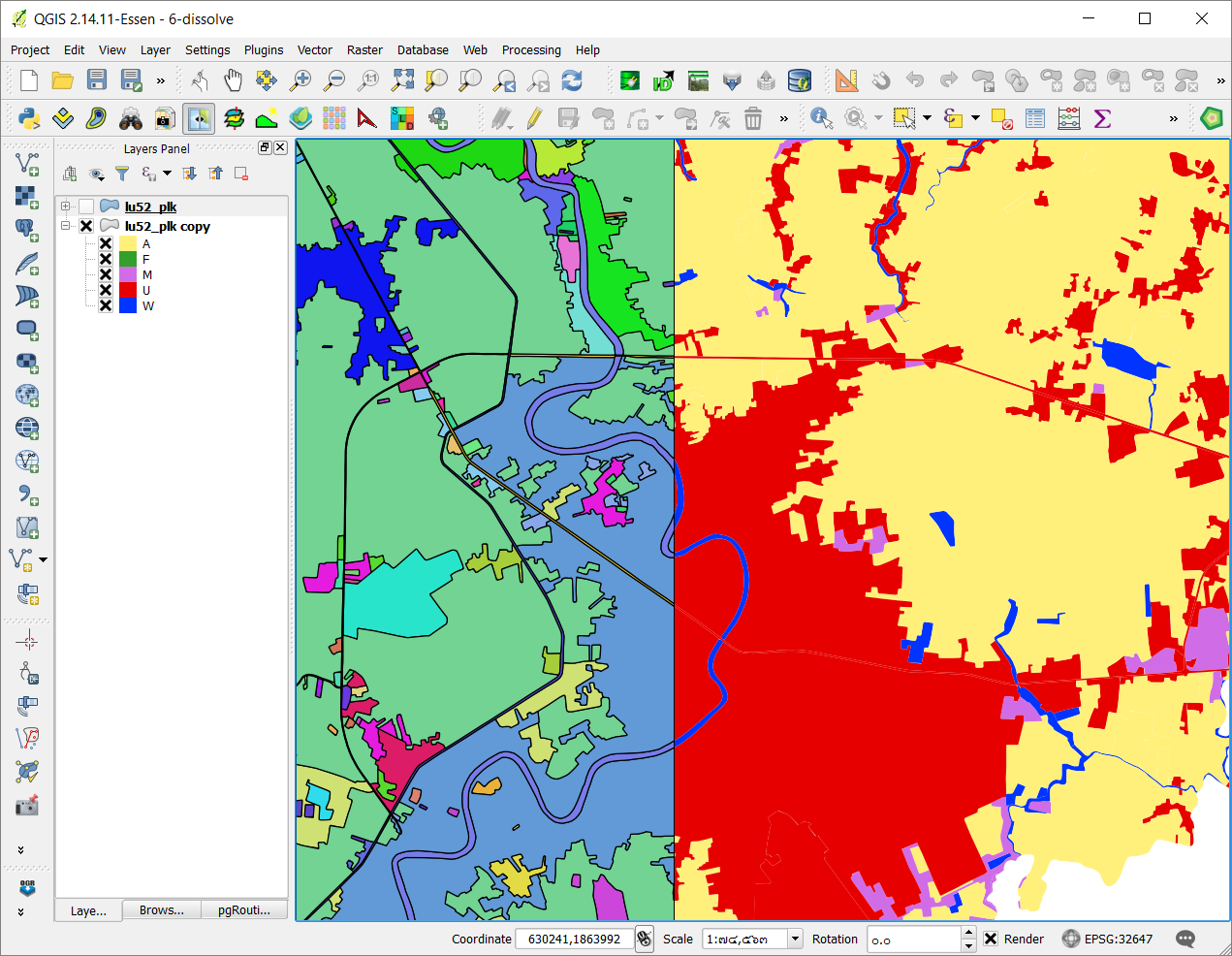Hide the lu52_plk copy layer
The height and width of the screenshot is (956, 1232).
tap(85, 225)
